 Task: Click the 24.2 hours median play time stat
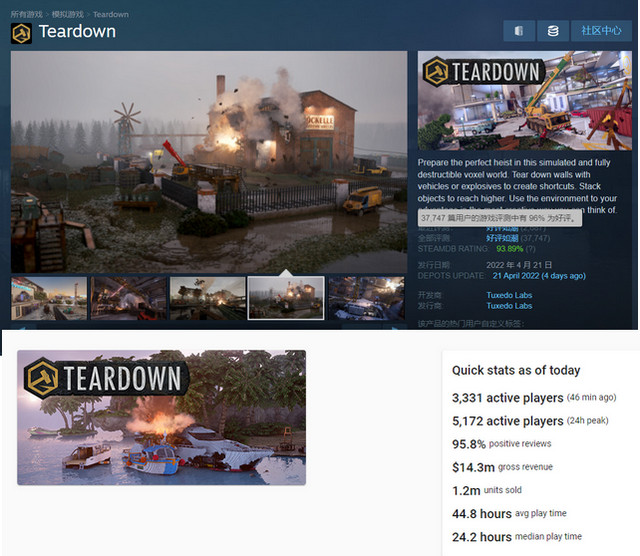point(517,537)
